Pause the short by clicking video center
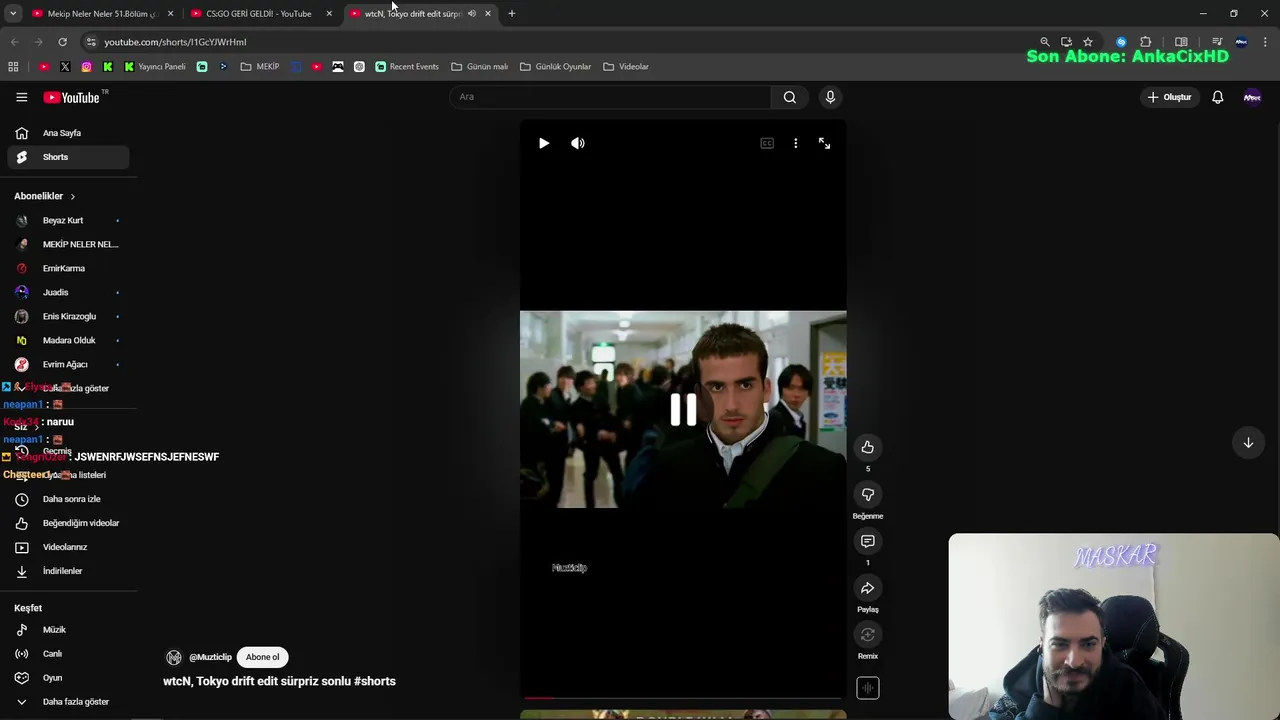 683,409
